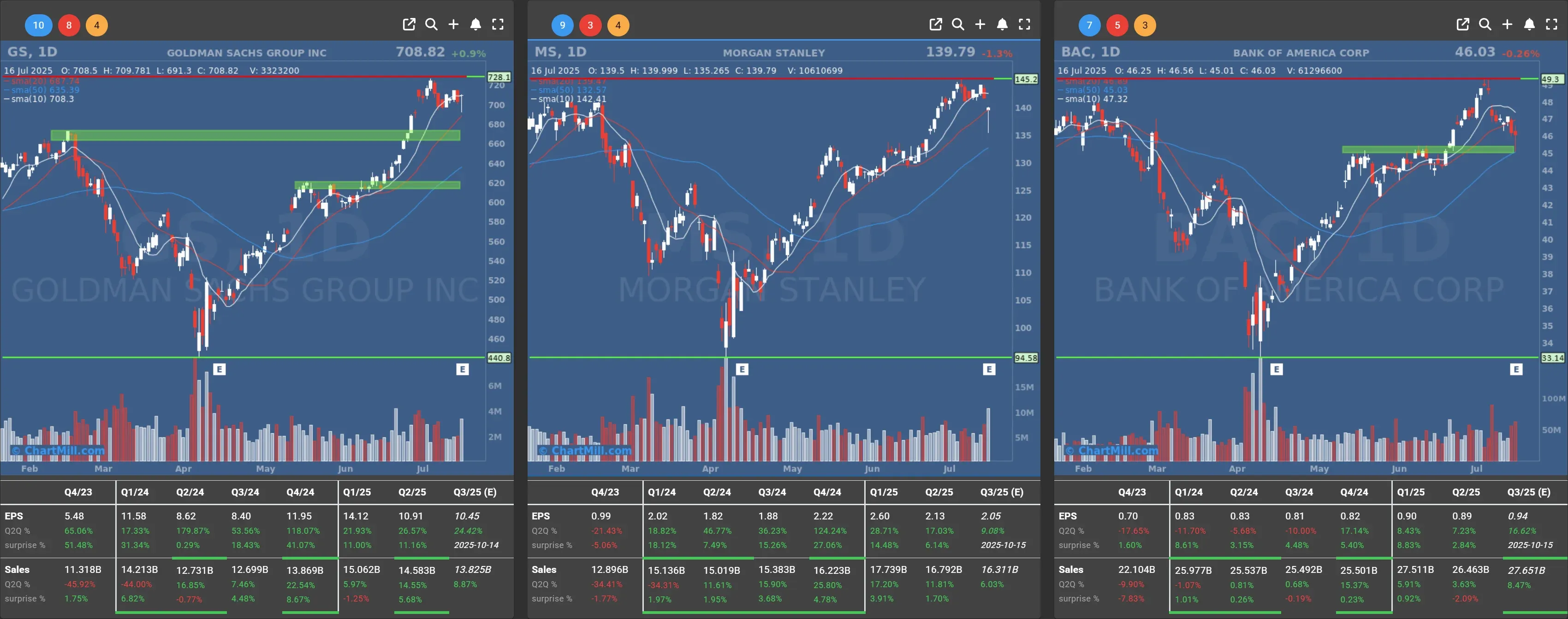The height and width of the screenshot is (619, 1568).
Task: Click July earnings E marker on BAC chart
Action: [1516, 369]
